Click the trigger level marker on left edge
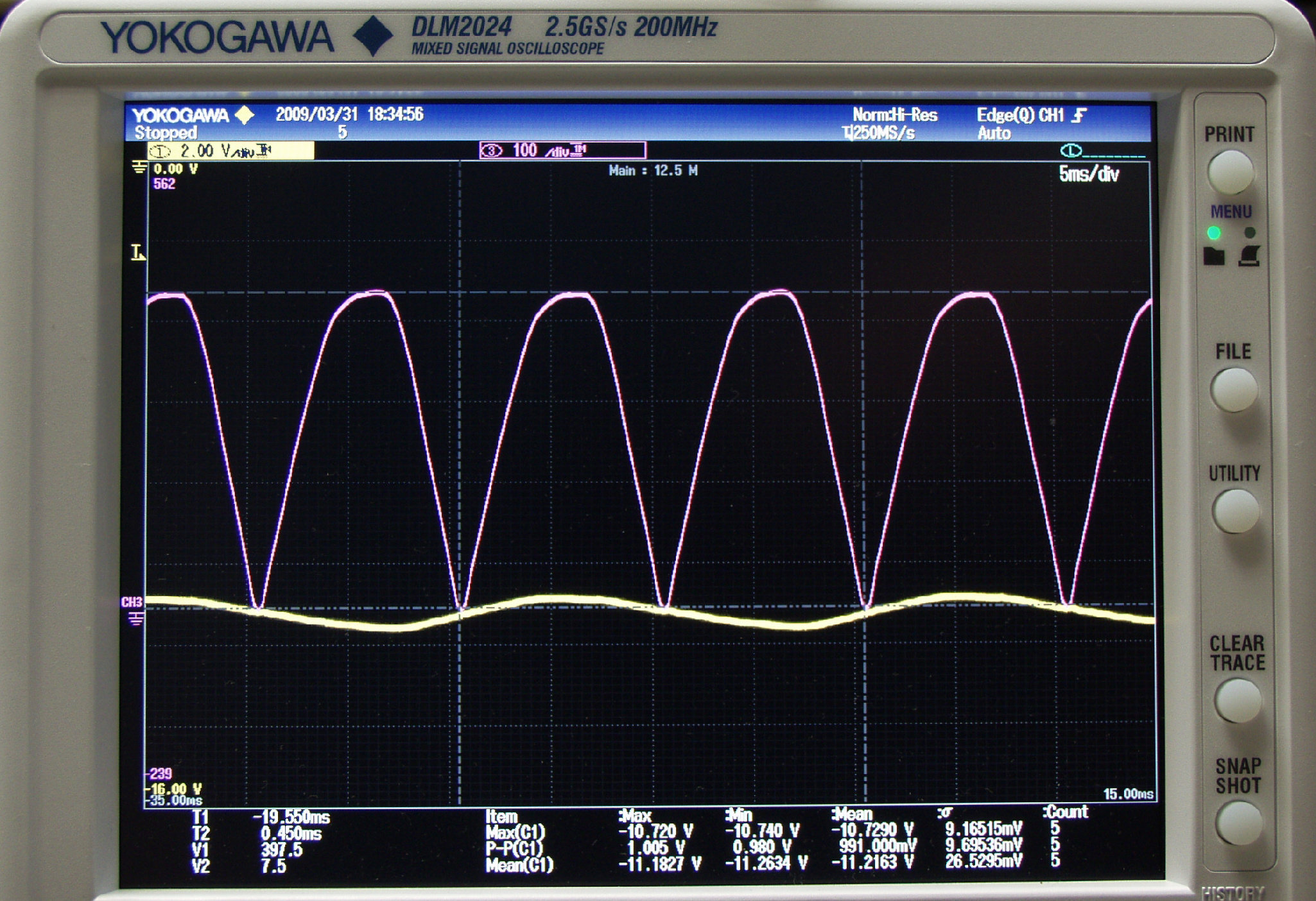 tap(137, 252)
